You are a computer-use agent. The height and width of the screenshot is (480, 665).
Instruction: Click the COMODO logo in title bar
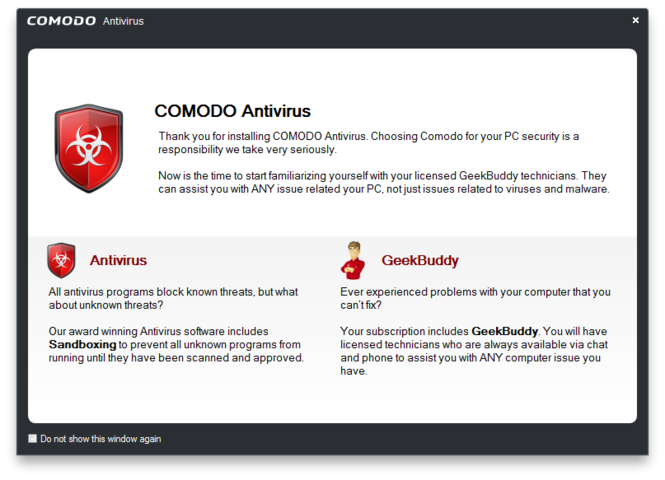click(x=61, y=21)
